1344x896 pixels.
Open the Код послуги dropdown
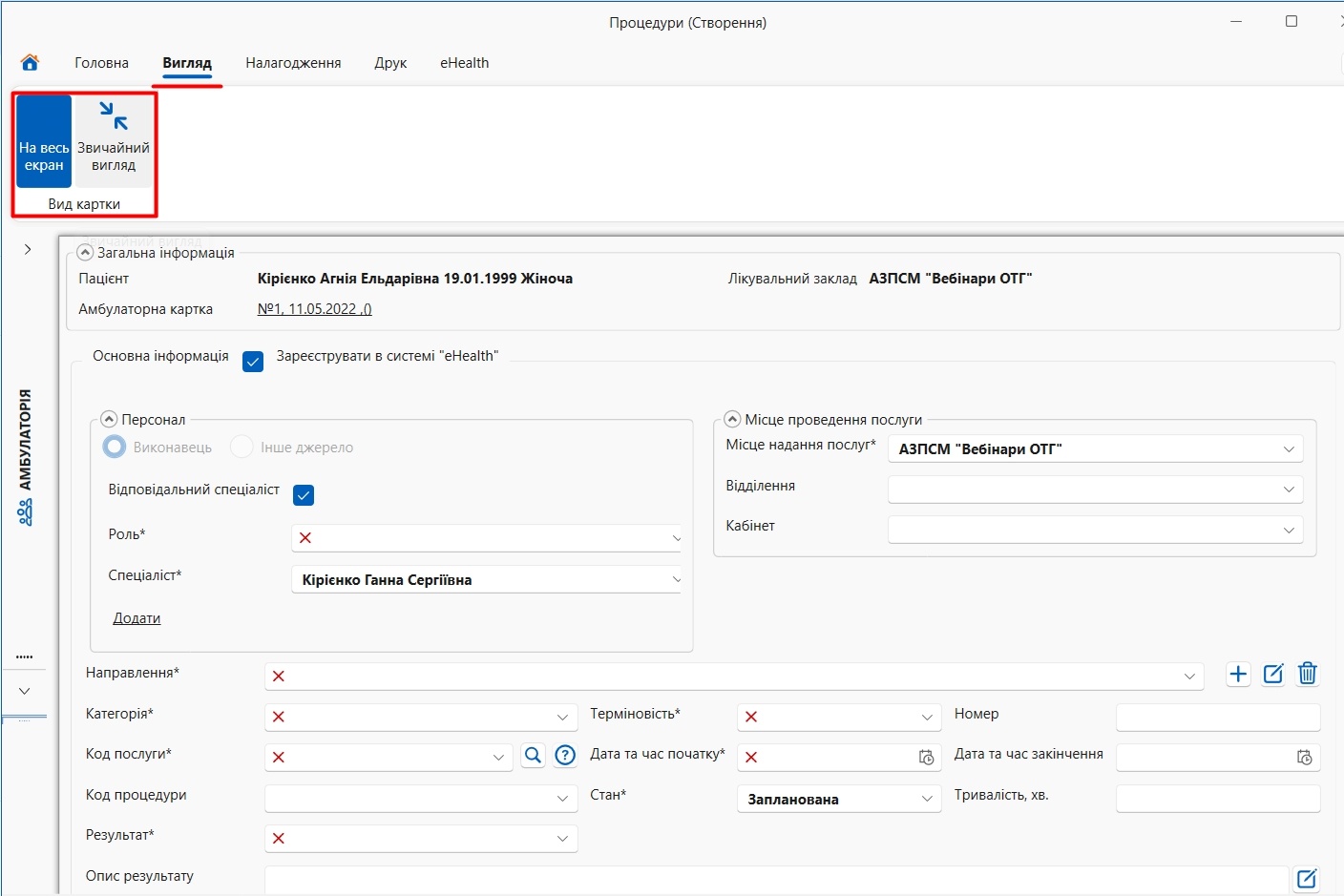tap(497, 758)
